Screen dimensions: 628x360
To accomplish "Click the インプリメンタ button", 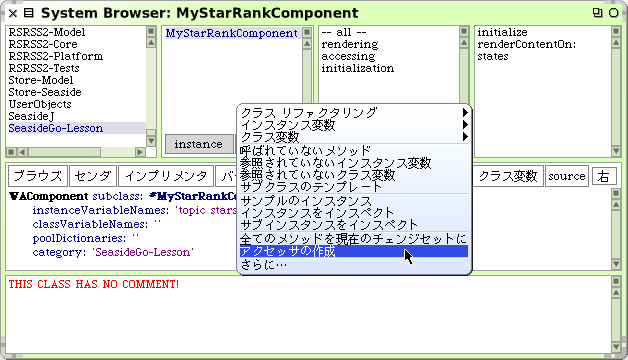I will (166, 176).
